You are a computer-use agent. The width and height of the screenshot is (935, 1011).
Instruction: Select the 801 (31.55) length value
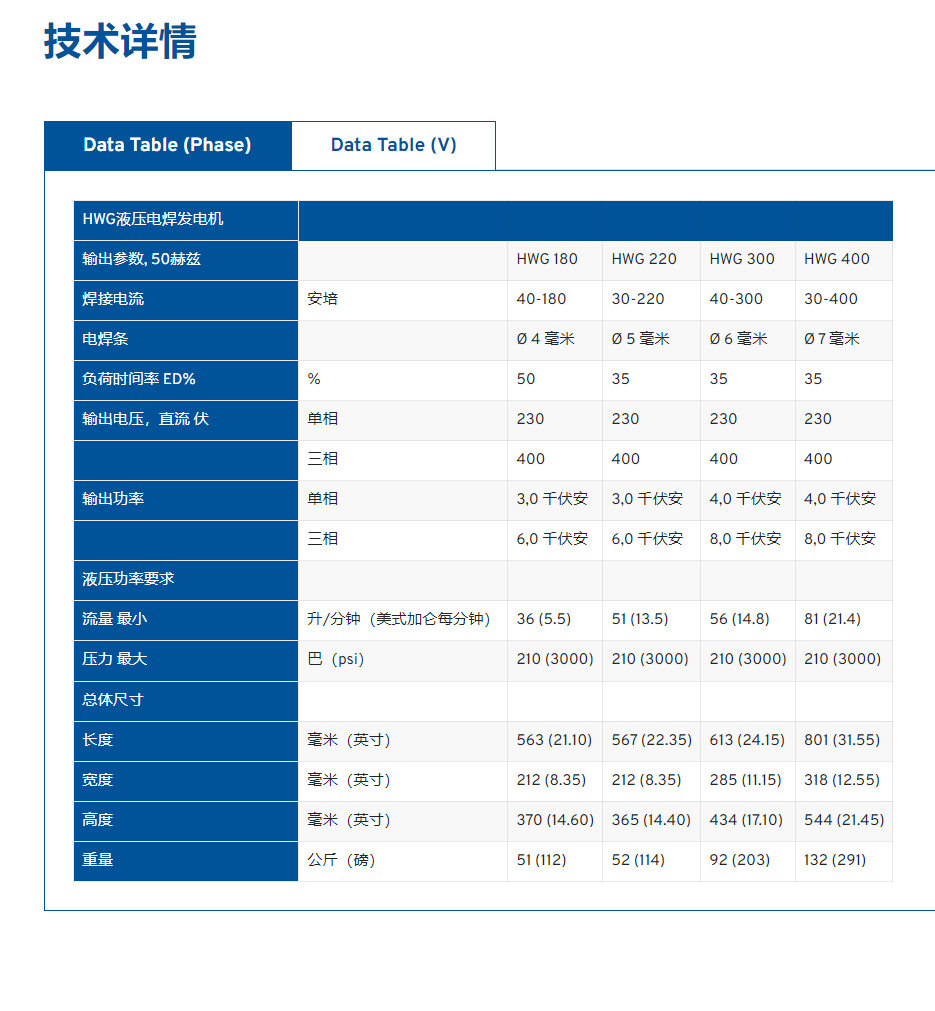point(841,740)
